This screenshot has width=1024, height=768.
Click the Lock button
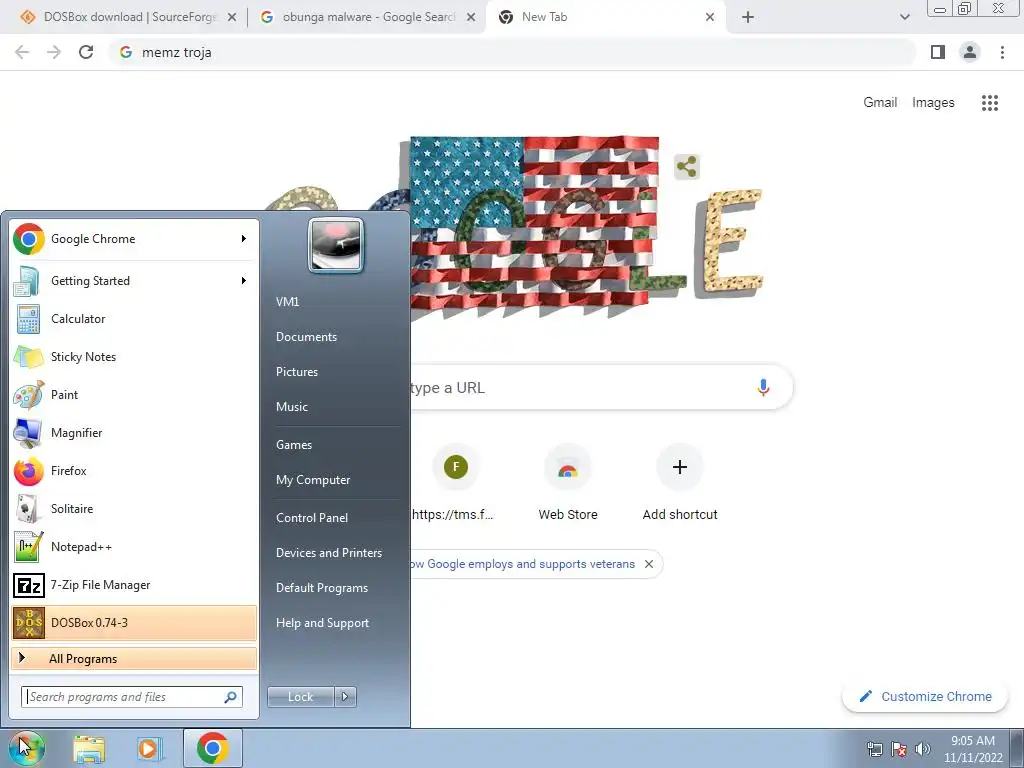coord(301,697)
